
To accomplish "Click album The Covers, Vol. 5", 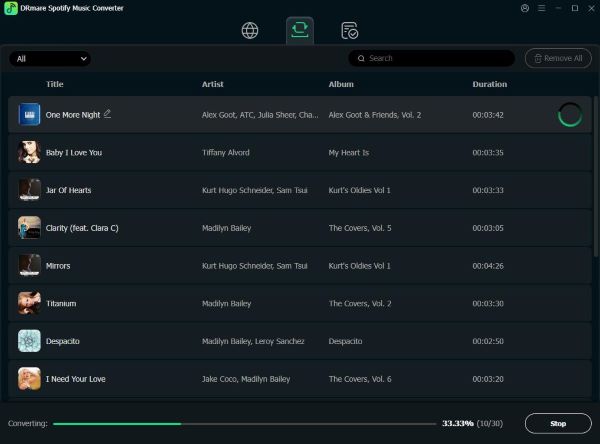I will [360, 228].
